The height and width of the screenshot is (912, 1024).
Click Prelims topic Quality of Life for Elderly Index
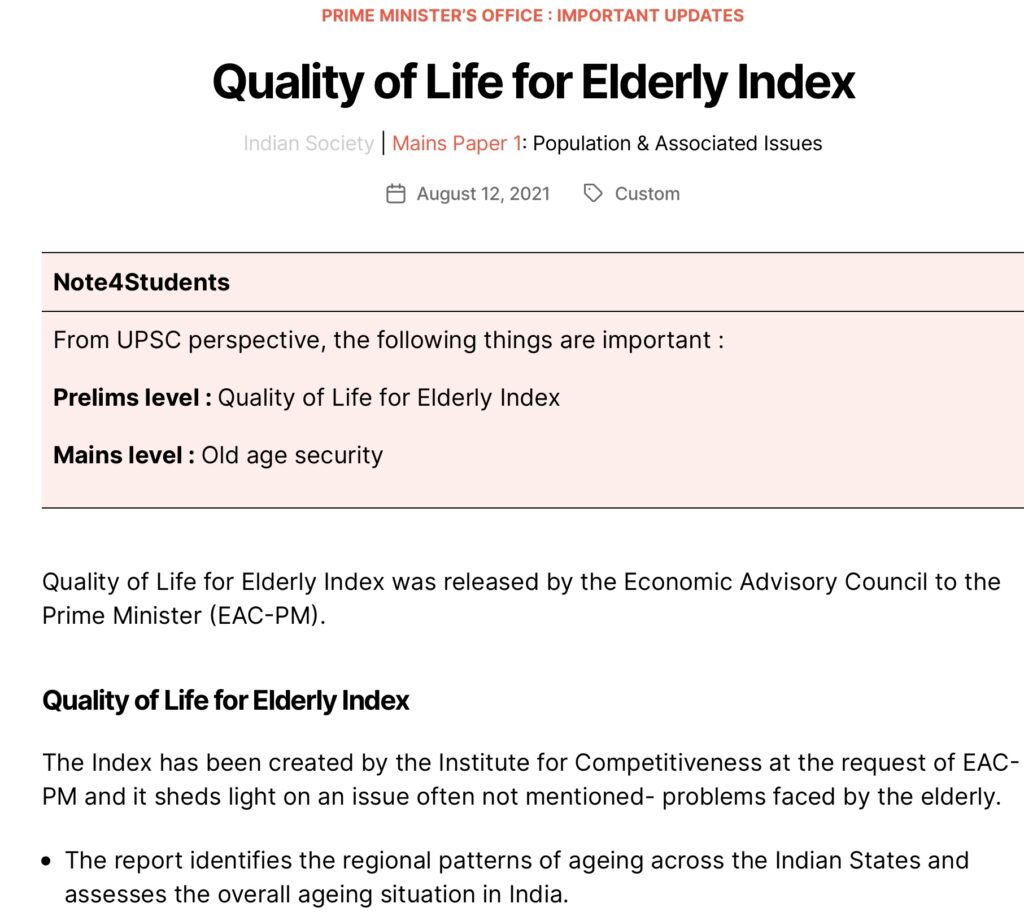[389, 398]
